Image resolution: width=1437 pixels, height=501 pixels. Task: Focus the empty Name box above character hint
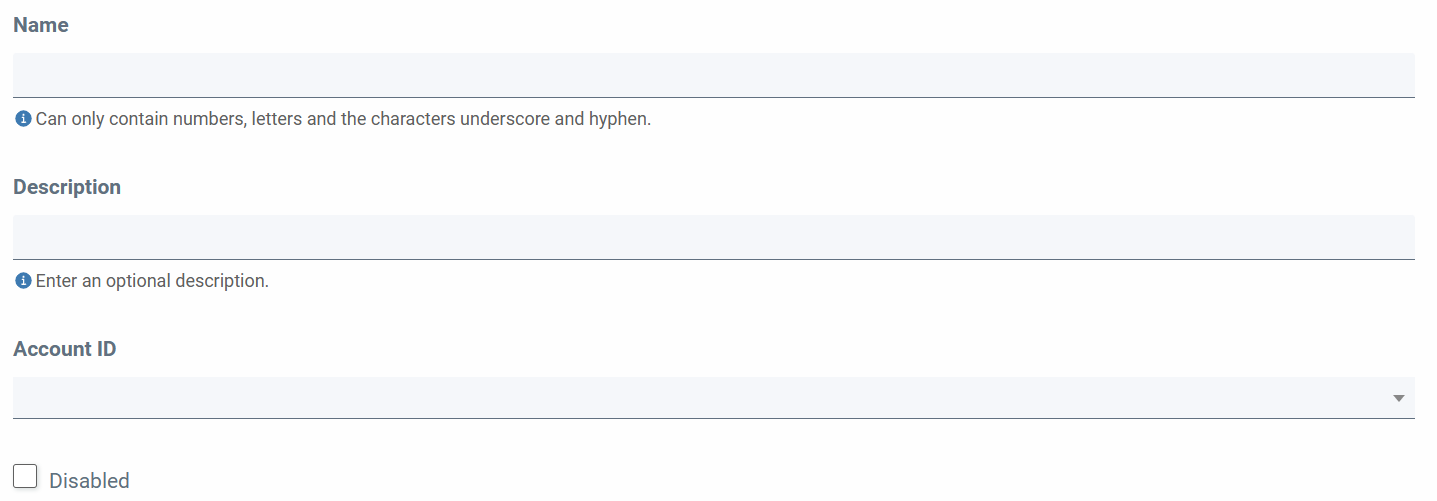tap(714, 75)
